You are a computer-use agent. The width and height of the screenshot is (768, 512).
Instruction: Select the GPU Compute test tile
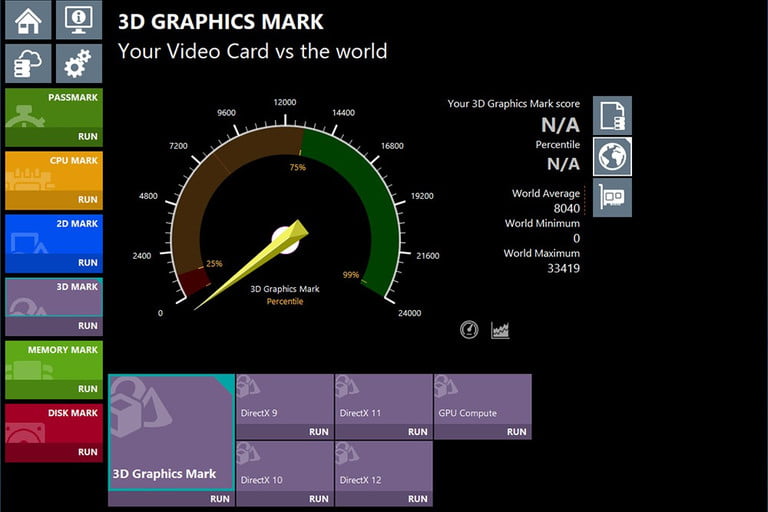[483, 399]
